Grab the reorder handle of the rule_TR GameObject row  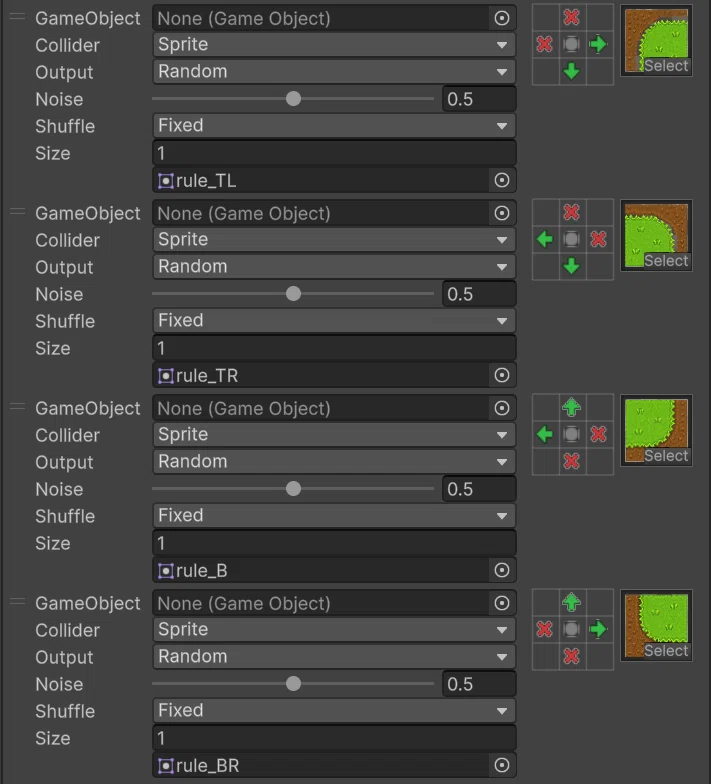point(18,212)
